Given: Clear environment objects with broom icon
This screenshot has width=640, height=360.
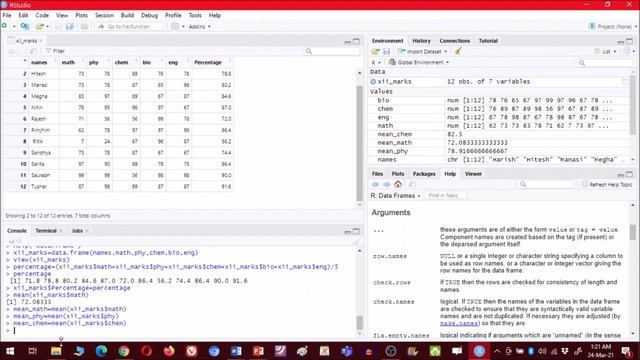Looking at the screenshot, I should [x=458, y=51].
